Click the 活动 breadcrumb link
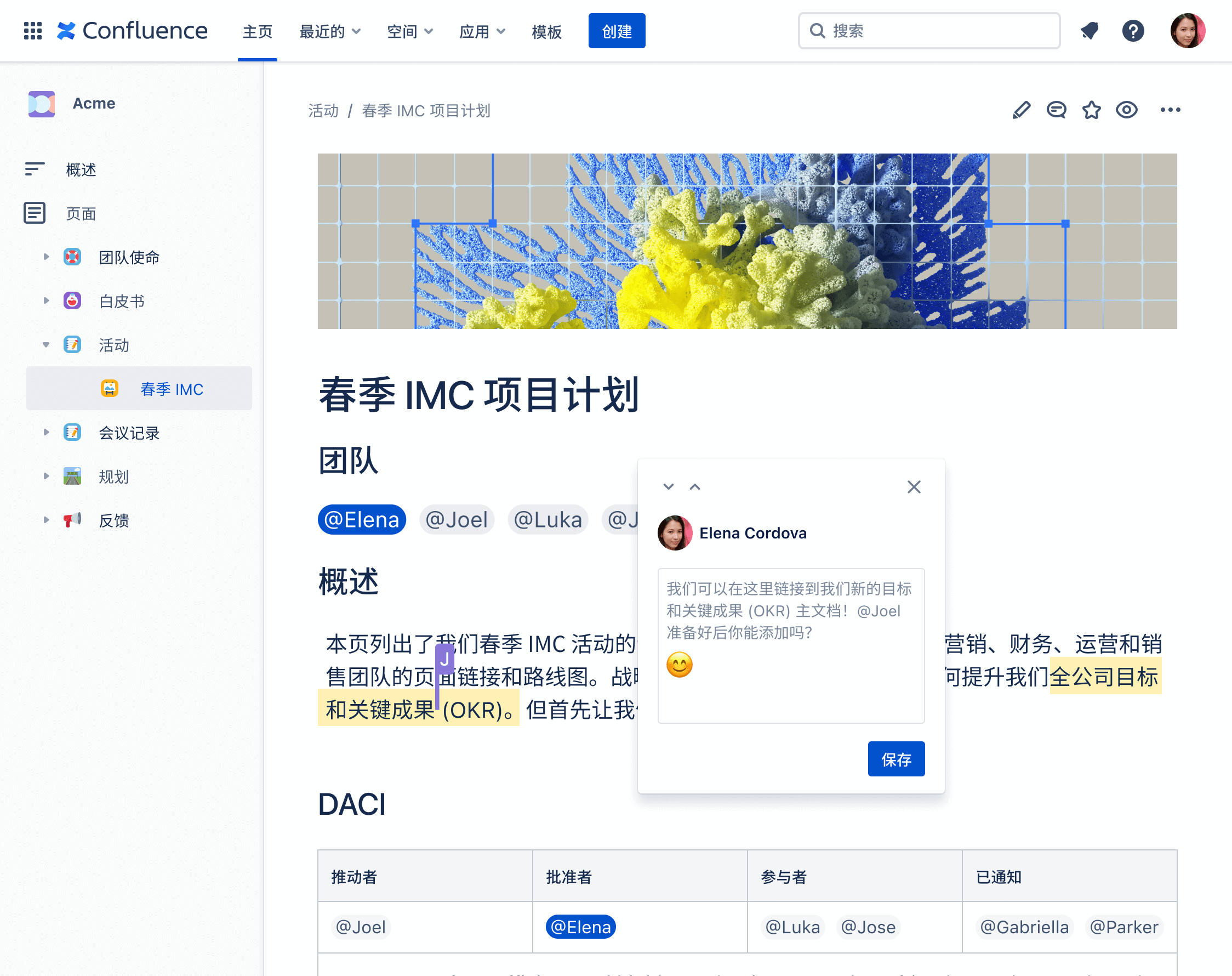Screen dimensions: 1232x976 [323, 110]
